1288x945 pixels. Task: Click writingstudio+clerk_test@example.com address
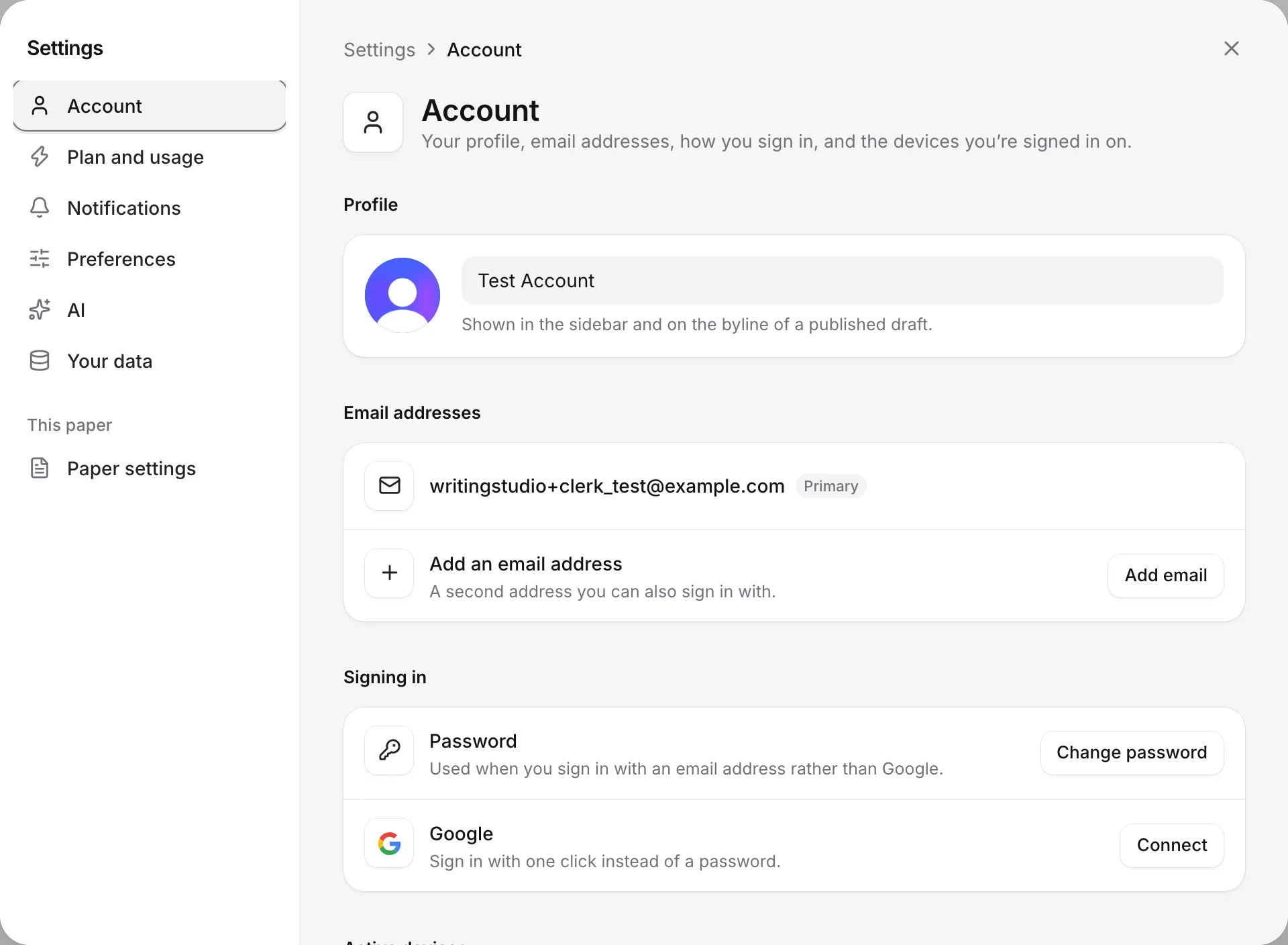coord(607,486)
